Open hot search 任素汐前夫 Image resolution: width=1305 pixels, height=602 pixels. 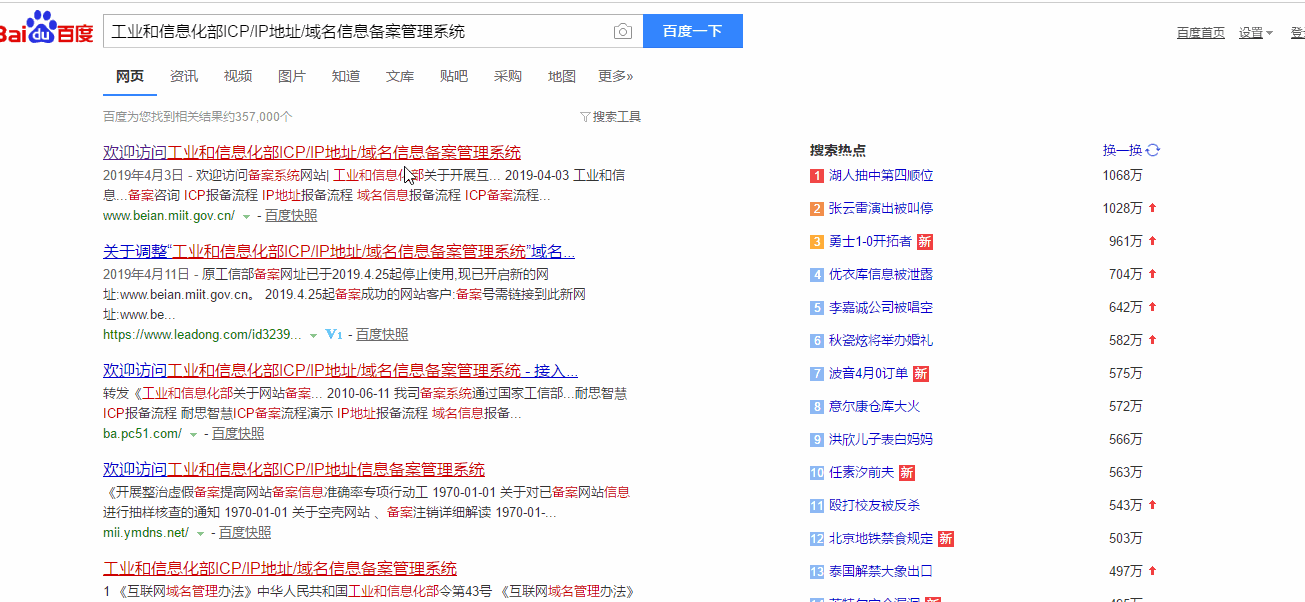(861, 472)
